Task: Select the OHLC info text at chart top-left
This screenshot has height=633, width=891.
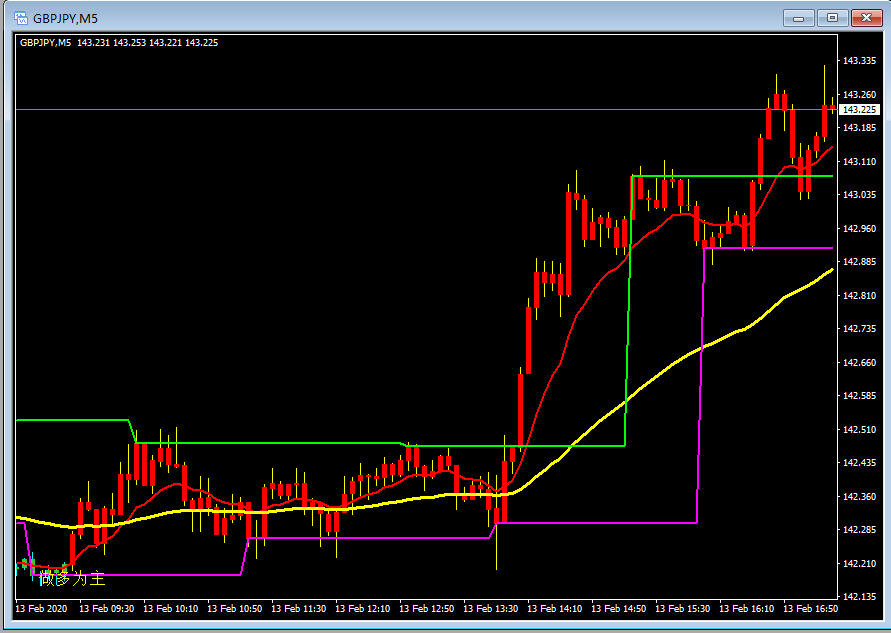Action: pos(119,42)
